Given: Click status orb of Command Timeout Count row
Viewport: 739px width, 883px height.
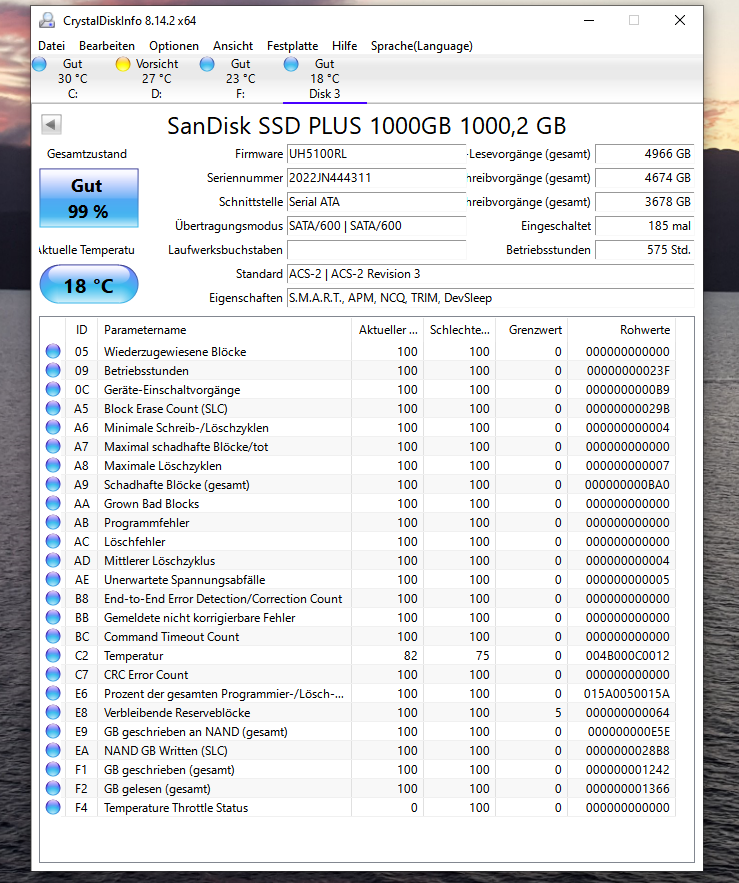Looking at the screenshot, I should [53, 636].
